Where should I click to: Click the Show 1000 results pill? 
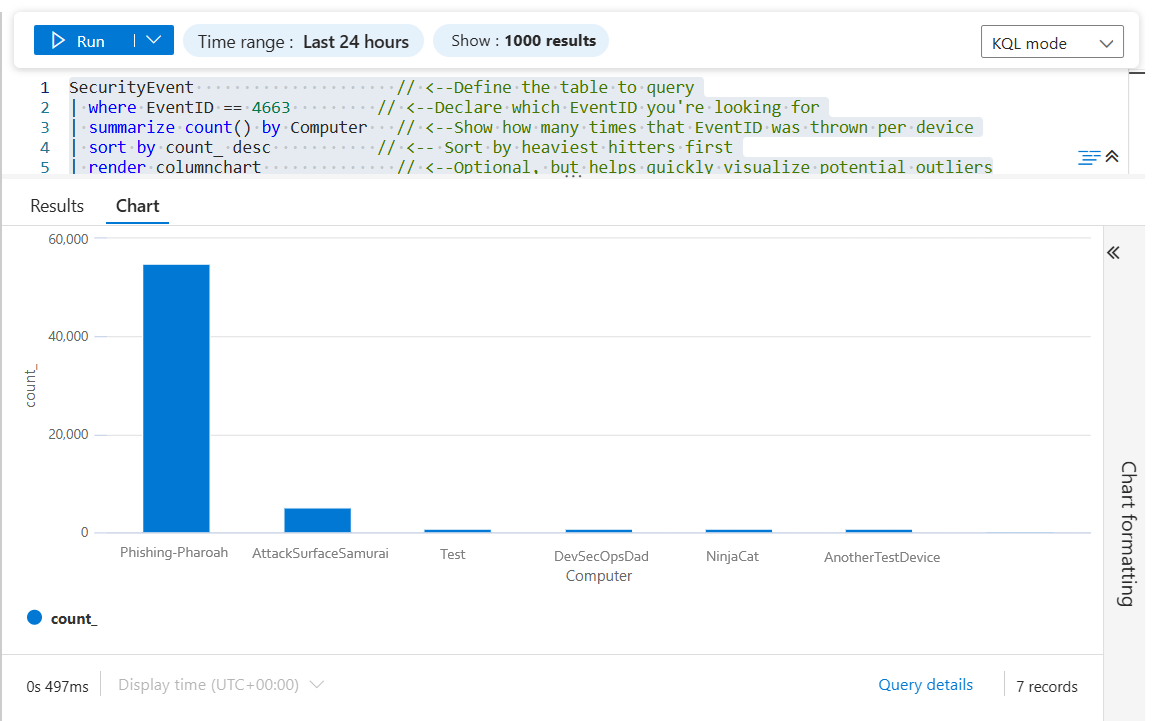pyautogui.click(x=522, y=41)
